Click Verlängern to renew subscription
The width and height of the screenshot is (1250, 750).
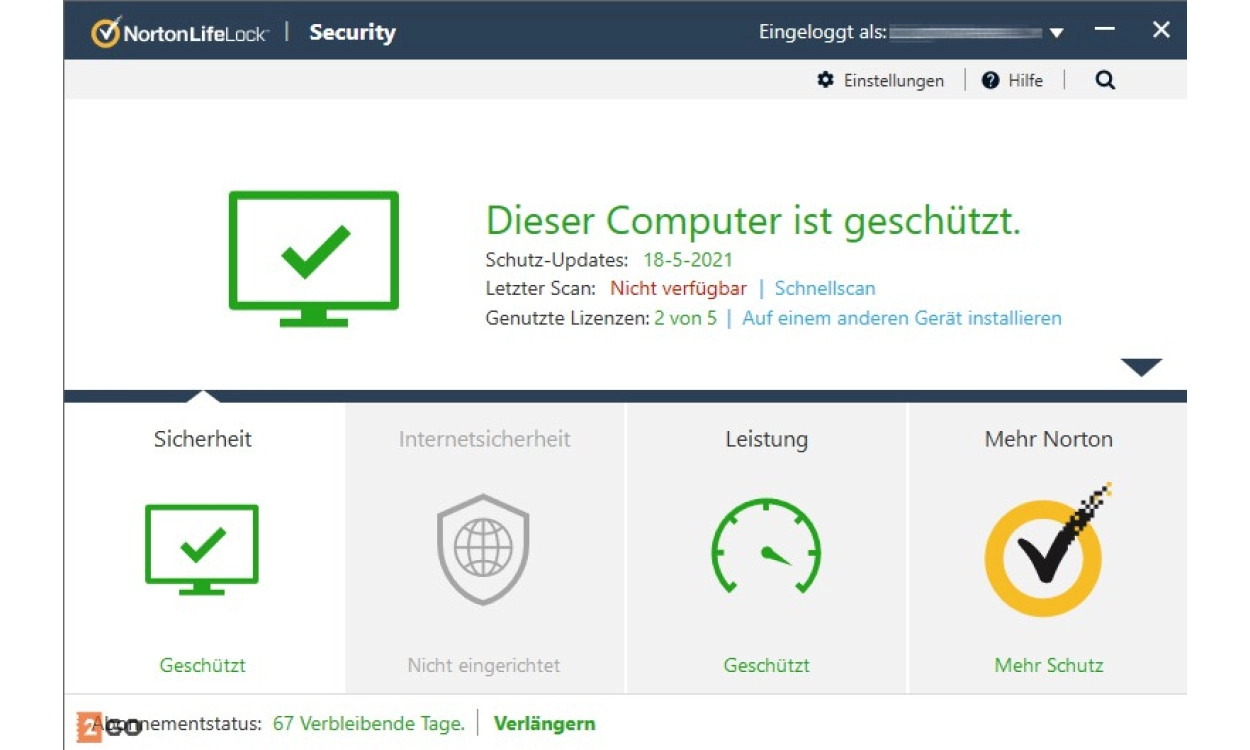[x=544, y=723]
